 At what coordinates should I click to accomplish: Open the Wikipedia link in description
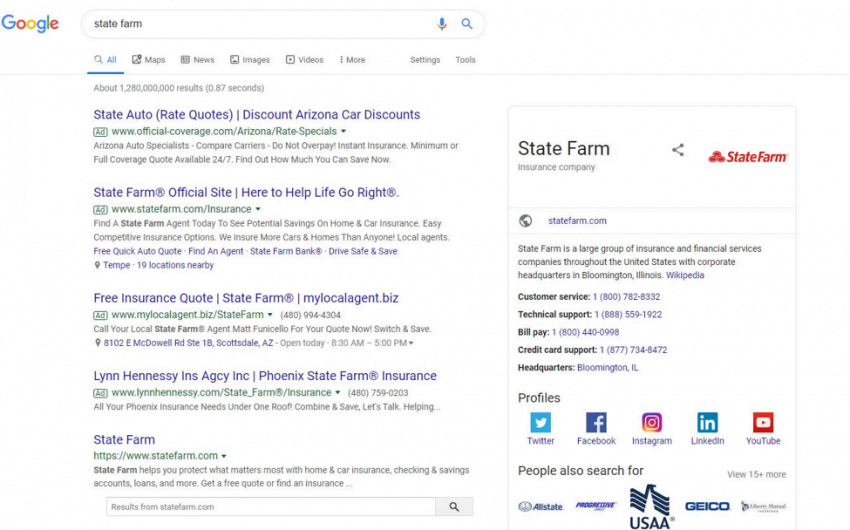click(x=685, y=275)
